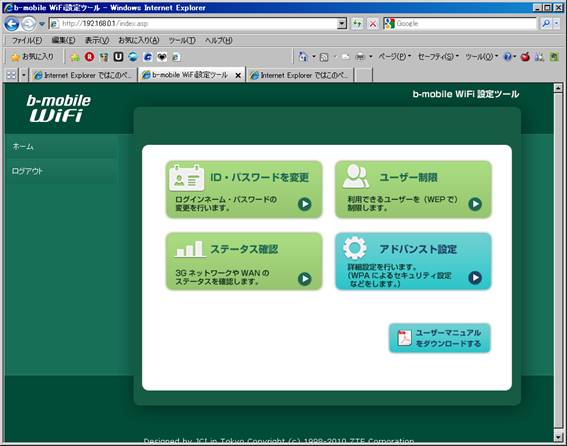Click the b-mobile WiFi logo

pyautogui.click(x=58, y=109)
